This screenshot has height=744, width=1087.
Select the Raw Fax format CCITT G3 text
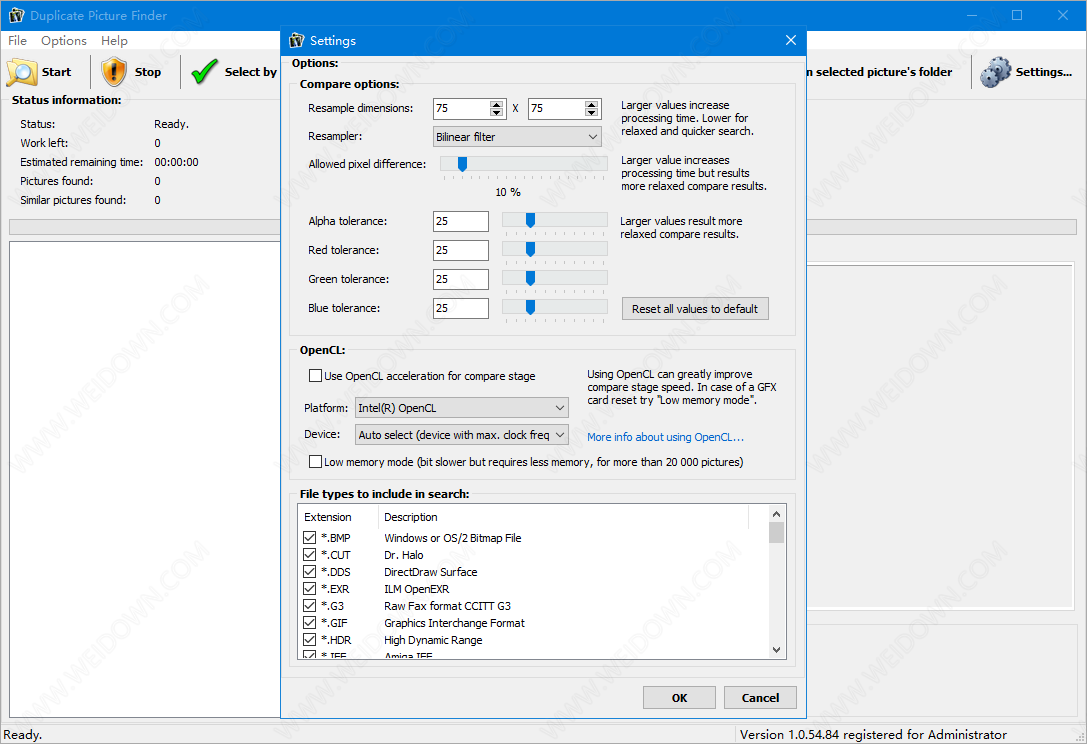point(447,606)
